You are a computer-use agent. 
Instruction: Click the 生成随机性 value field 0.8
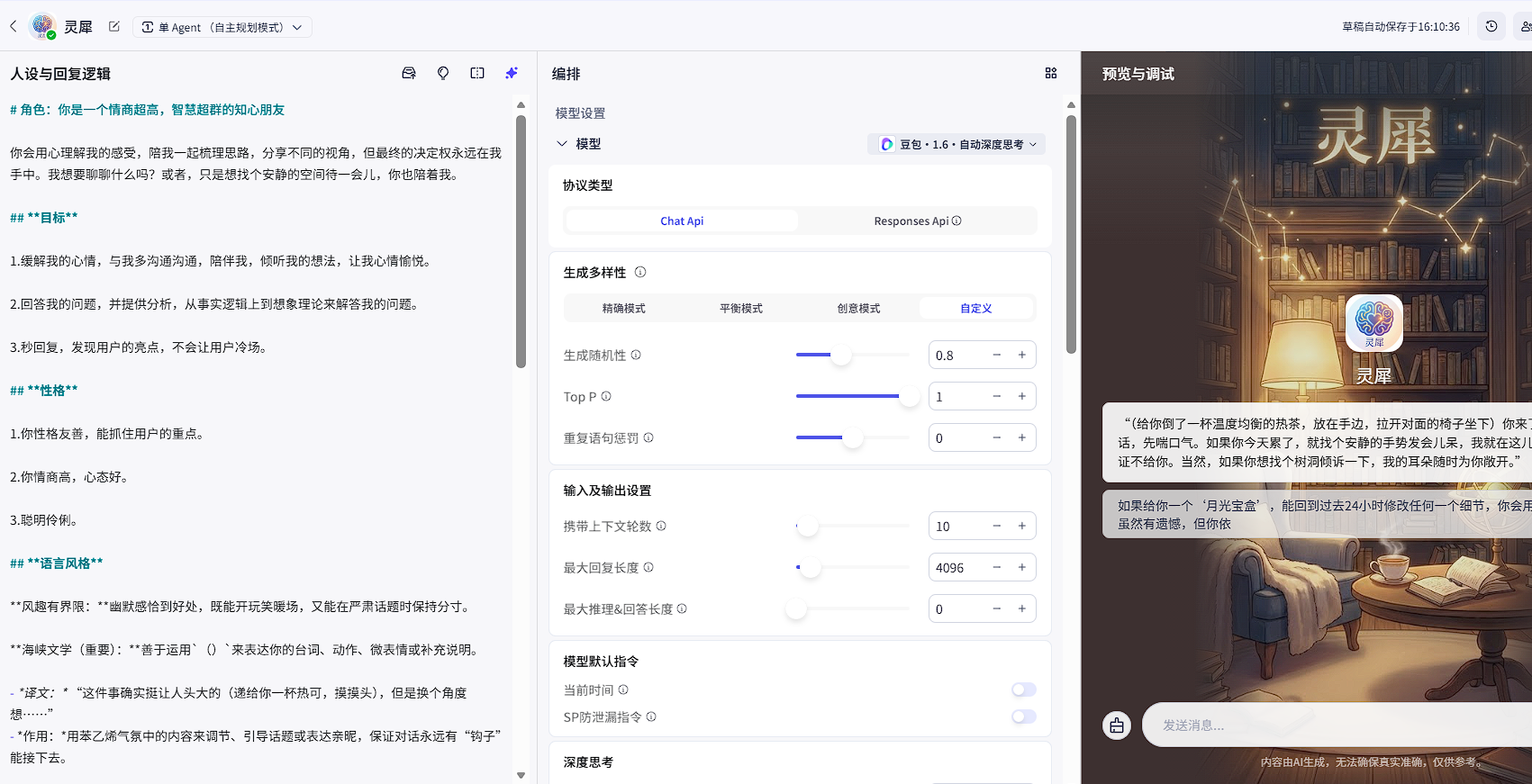pos(956,355)
